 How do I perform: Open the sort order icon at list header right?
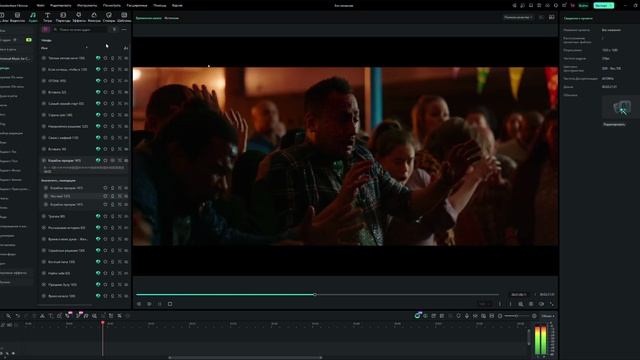126,48
